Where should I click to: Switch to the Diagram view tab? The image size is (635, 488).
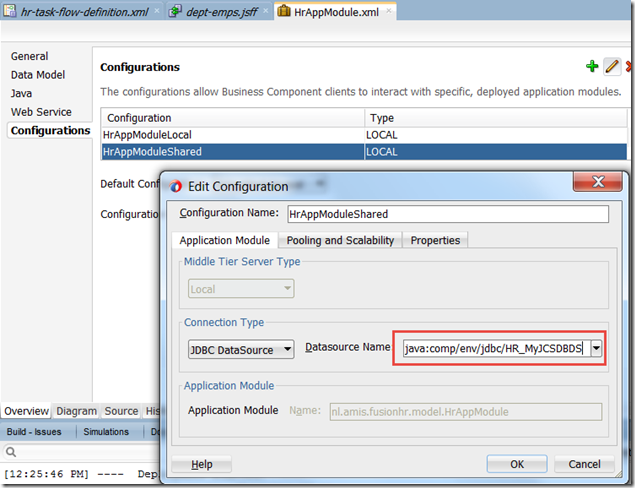[77, 411]
